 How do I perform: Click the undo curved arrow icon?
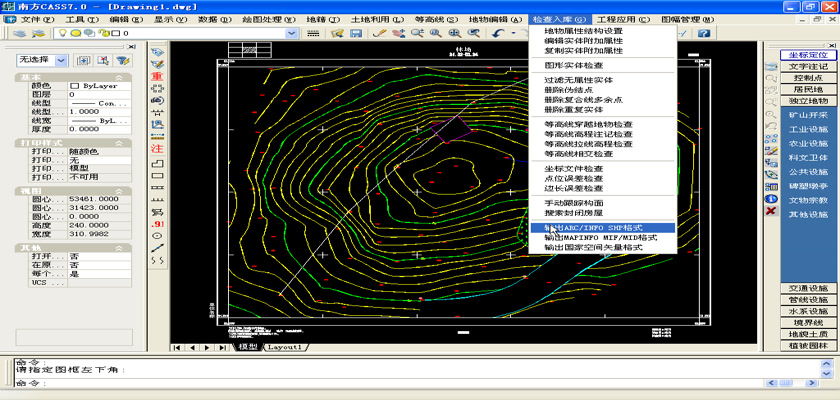(x=498, y=33)
